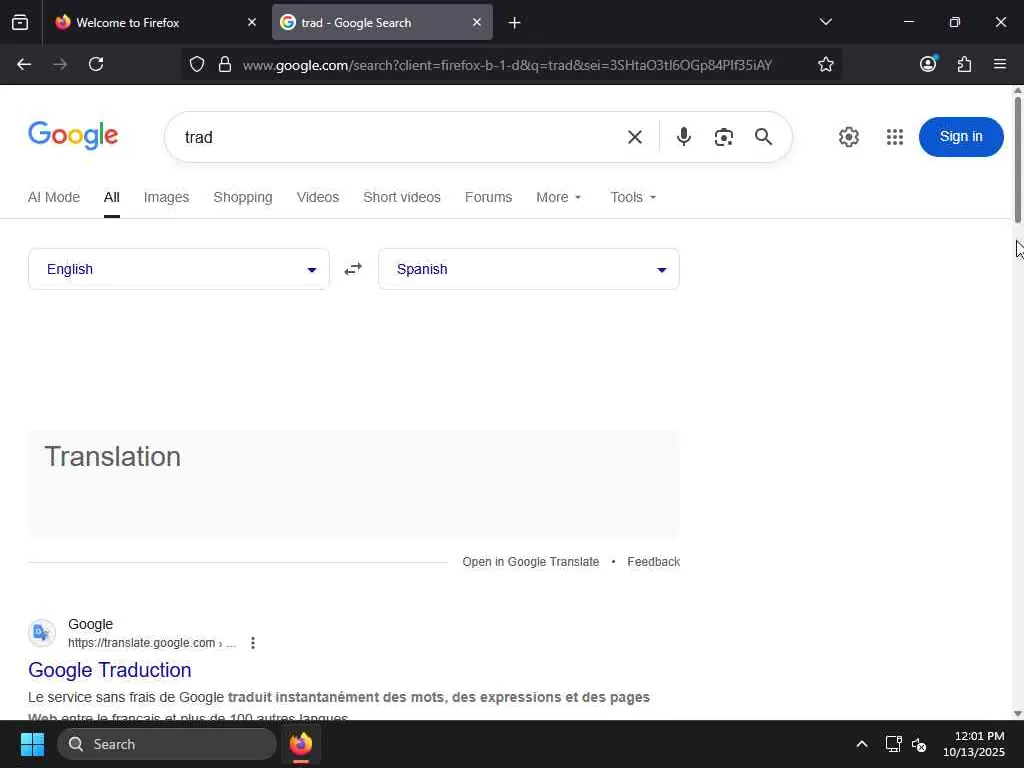Click Firefox icon in taskbar
The height and width of the screenshot is (768, 1024).
[300, 744]
